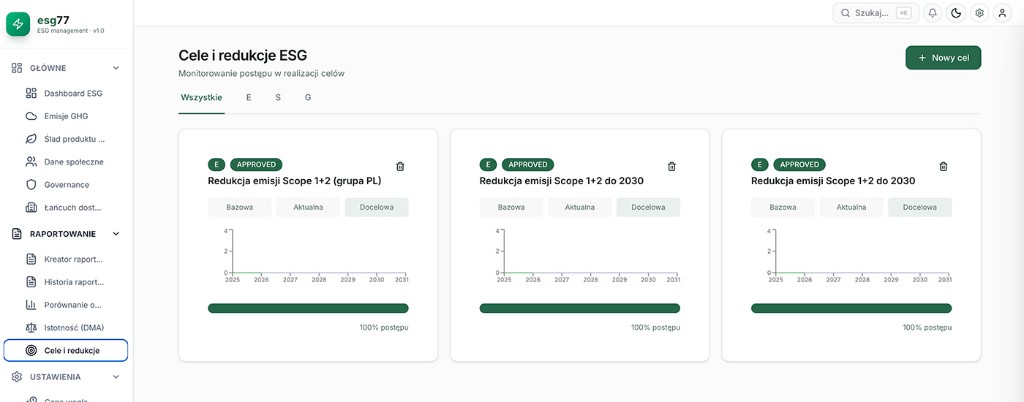Select Docelowa in the grupa PL card
Viewport: 1024px width, 402px height.
[377, 208]
